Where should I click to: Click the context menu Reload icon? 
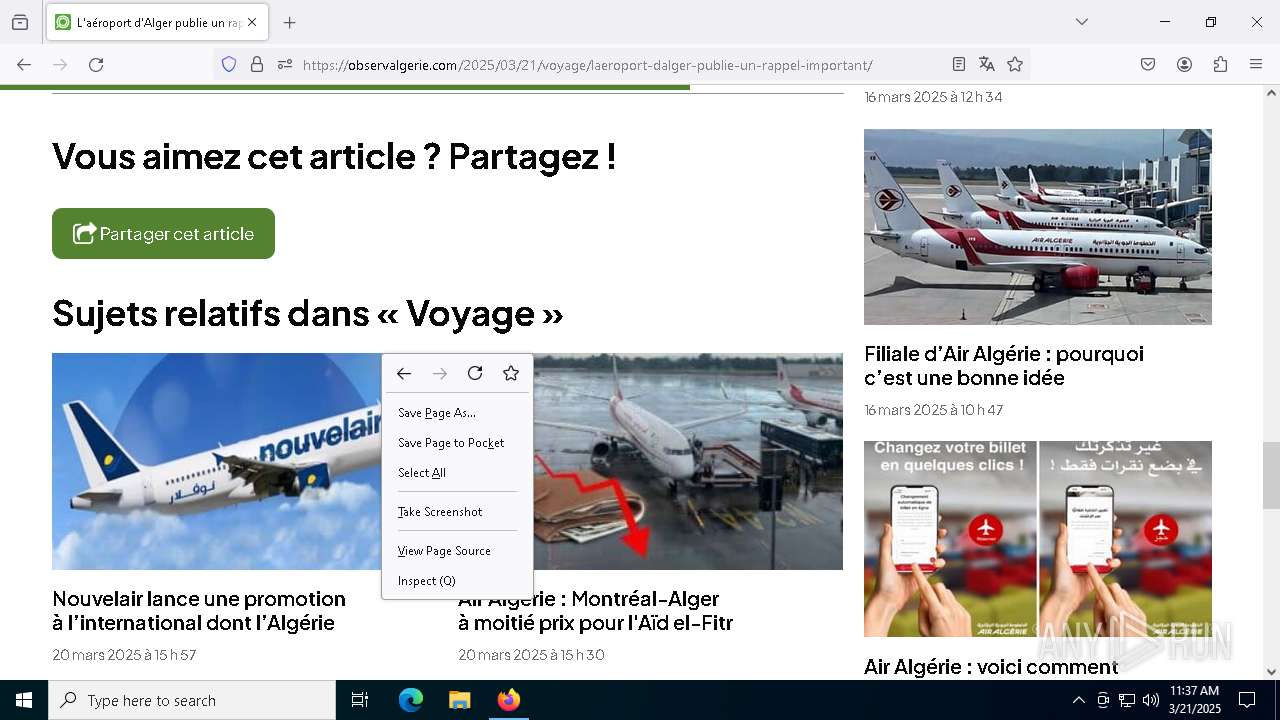point(475,374)
